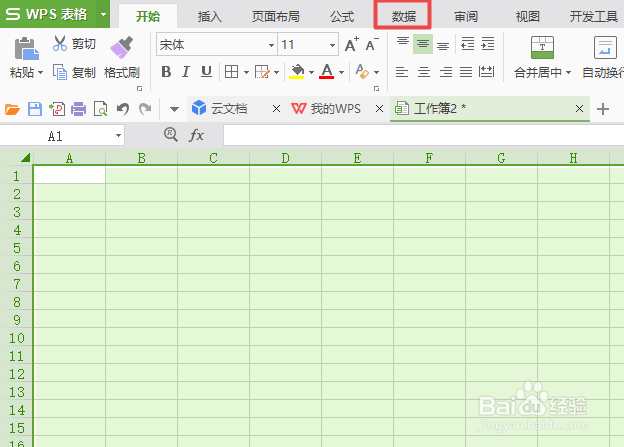The height and width of the screenshot is (447, 624).
Task: Align cell content to bottom
Action: coord(443,45)
